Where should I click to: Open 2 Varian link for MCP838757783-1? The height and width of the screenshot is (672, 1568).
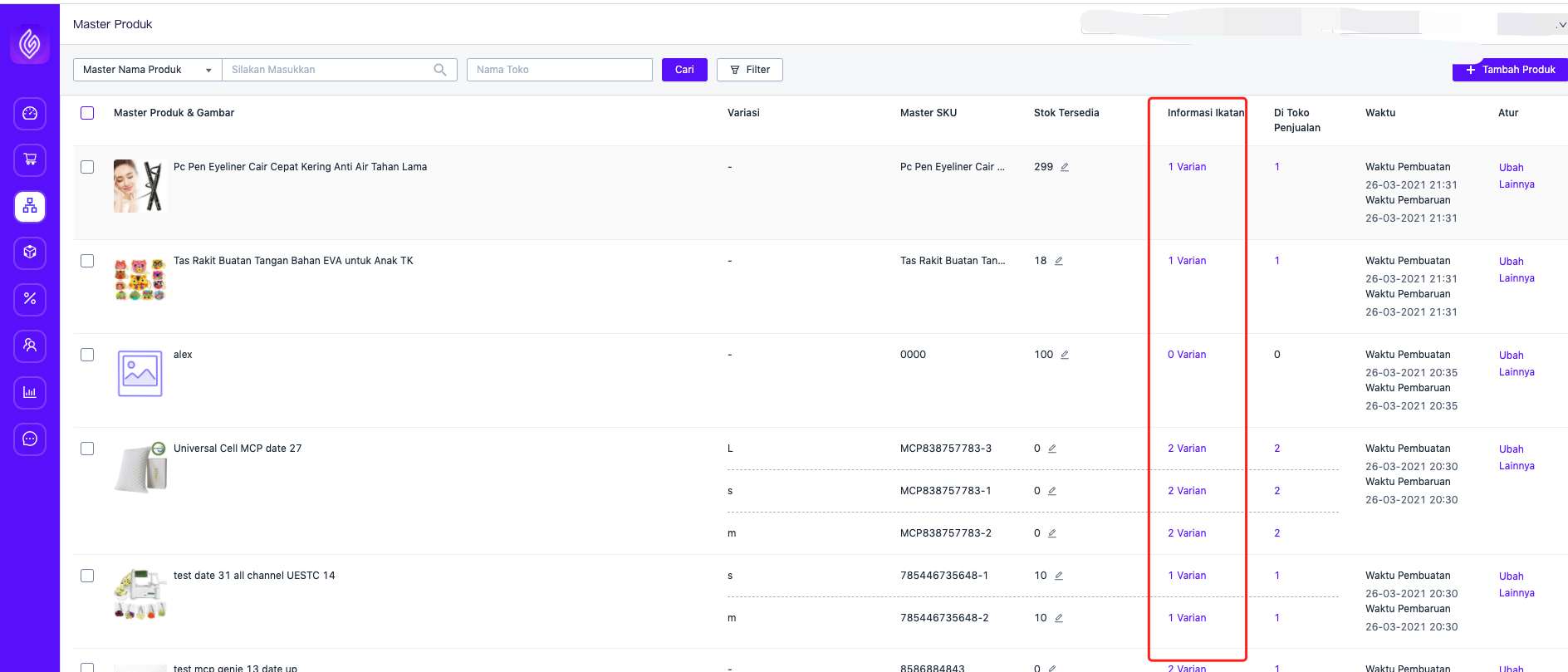pyautogui.click(x=1187, y=491)
